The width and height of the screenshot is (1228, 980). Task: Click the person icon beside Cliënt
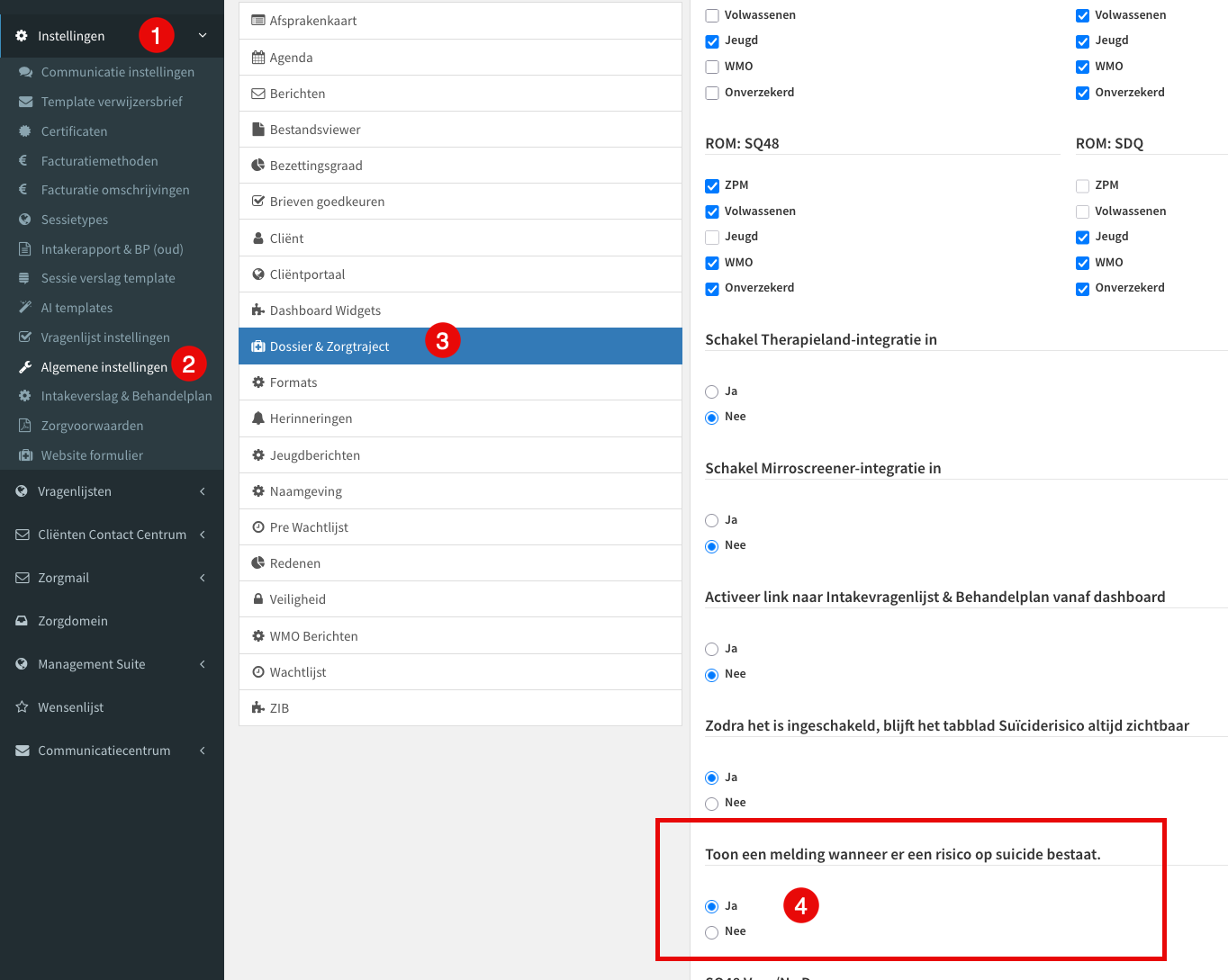click(x=258, y=238)
